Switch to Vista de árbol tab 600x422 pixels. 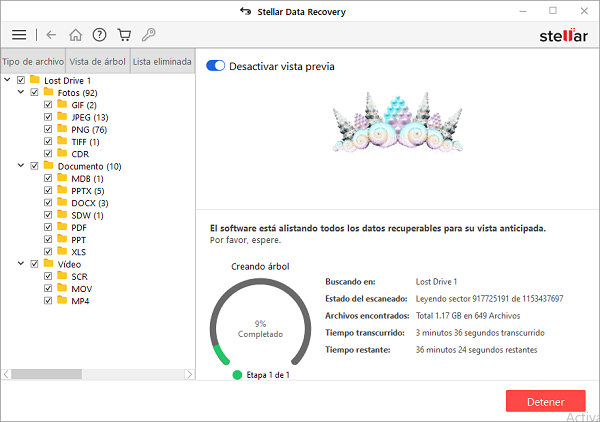(x=98, y=61)
